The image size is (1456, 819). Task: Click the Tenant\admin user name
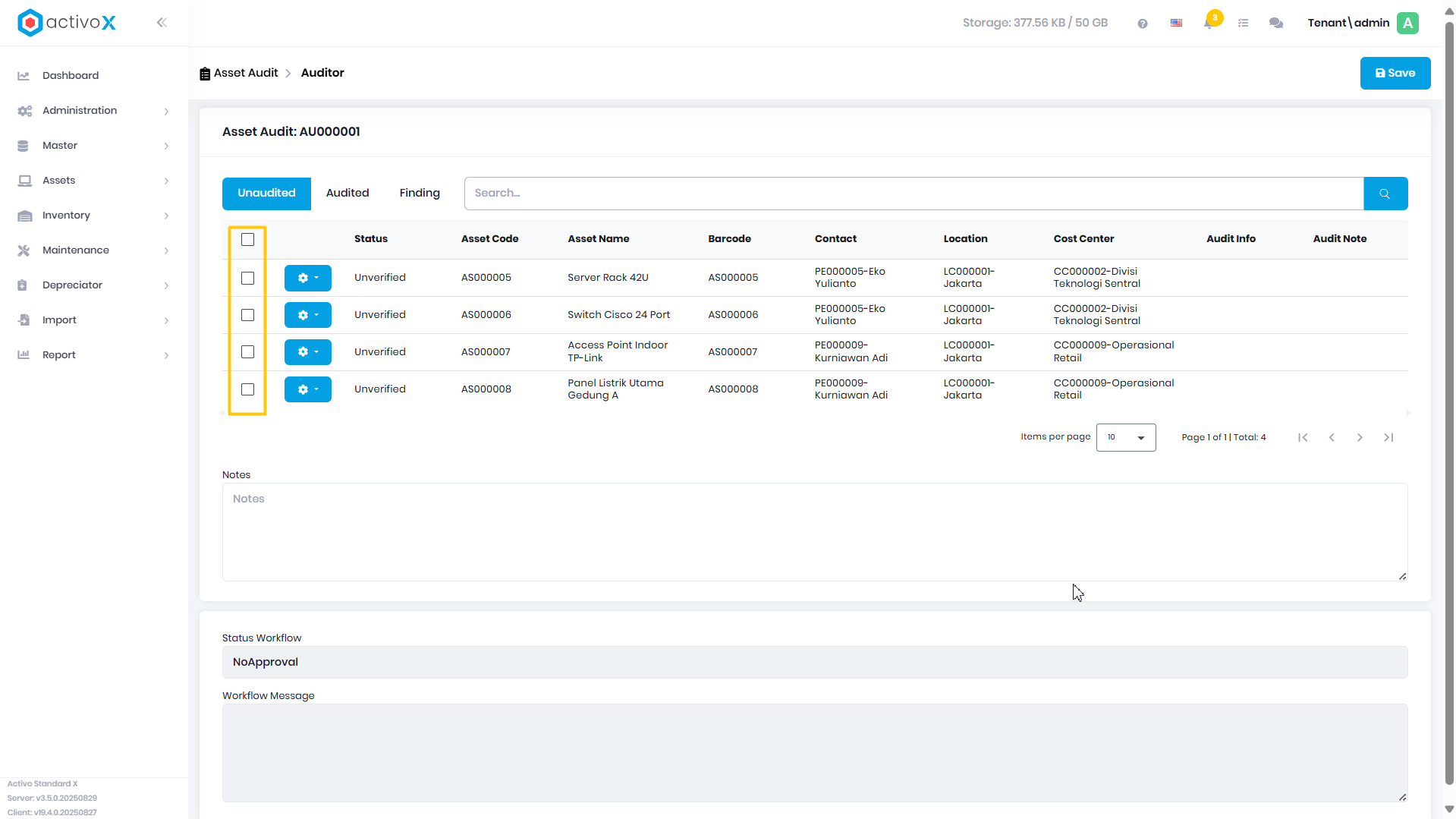[1348, 23]
